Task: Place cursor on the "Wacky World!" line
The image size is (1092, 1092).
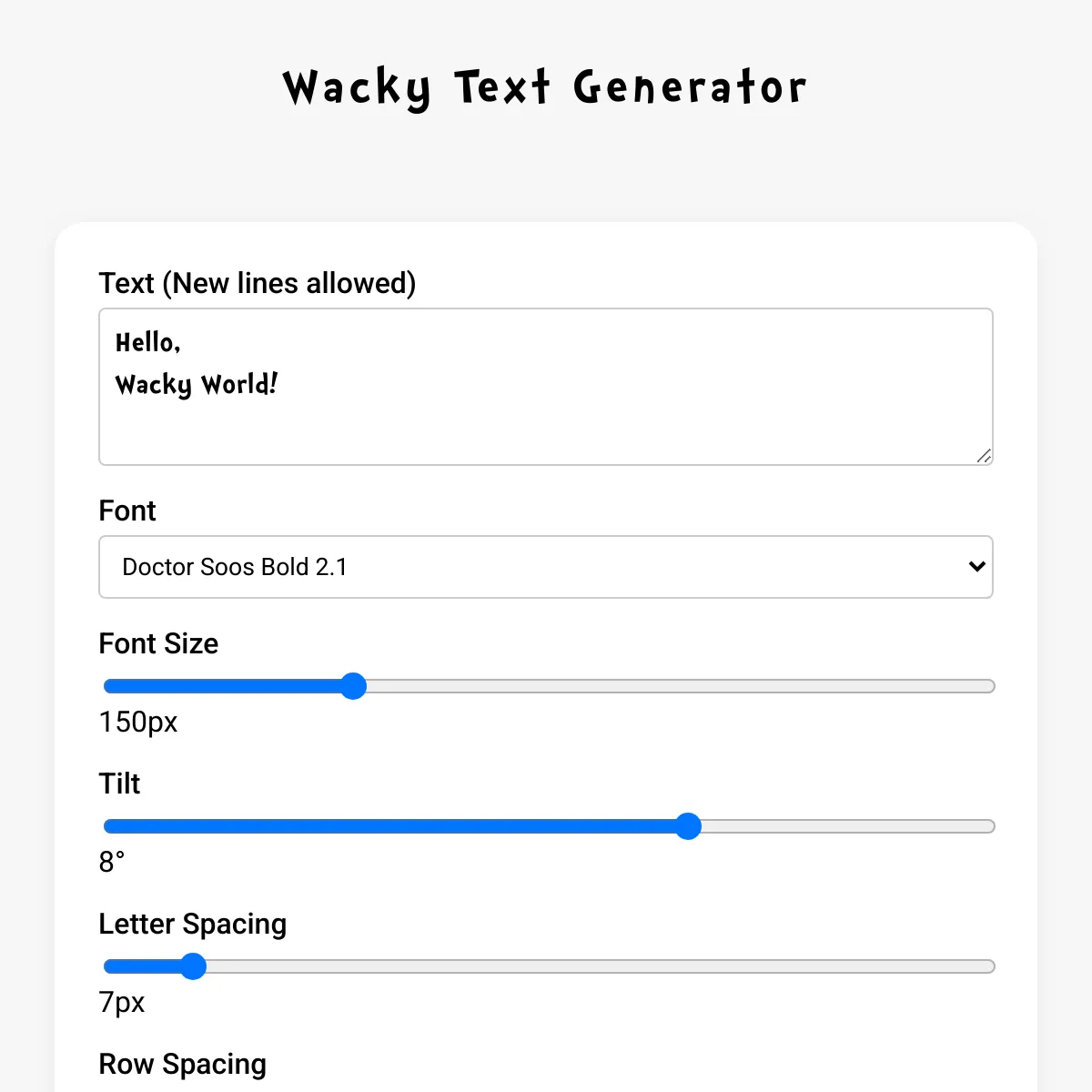Action: pos(197,385)
